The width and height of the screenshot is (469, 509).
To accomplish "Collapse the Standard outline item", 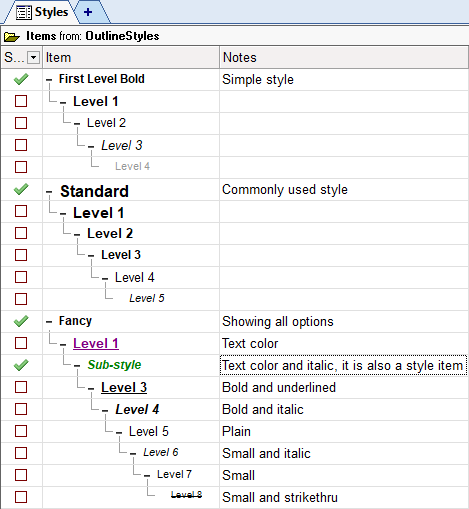I will (x=49, y=192).
